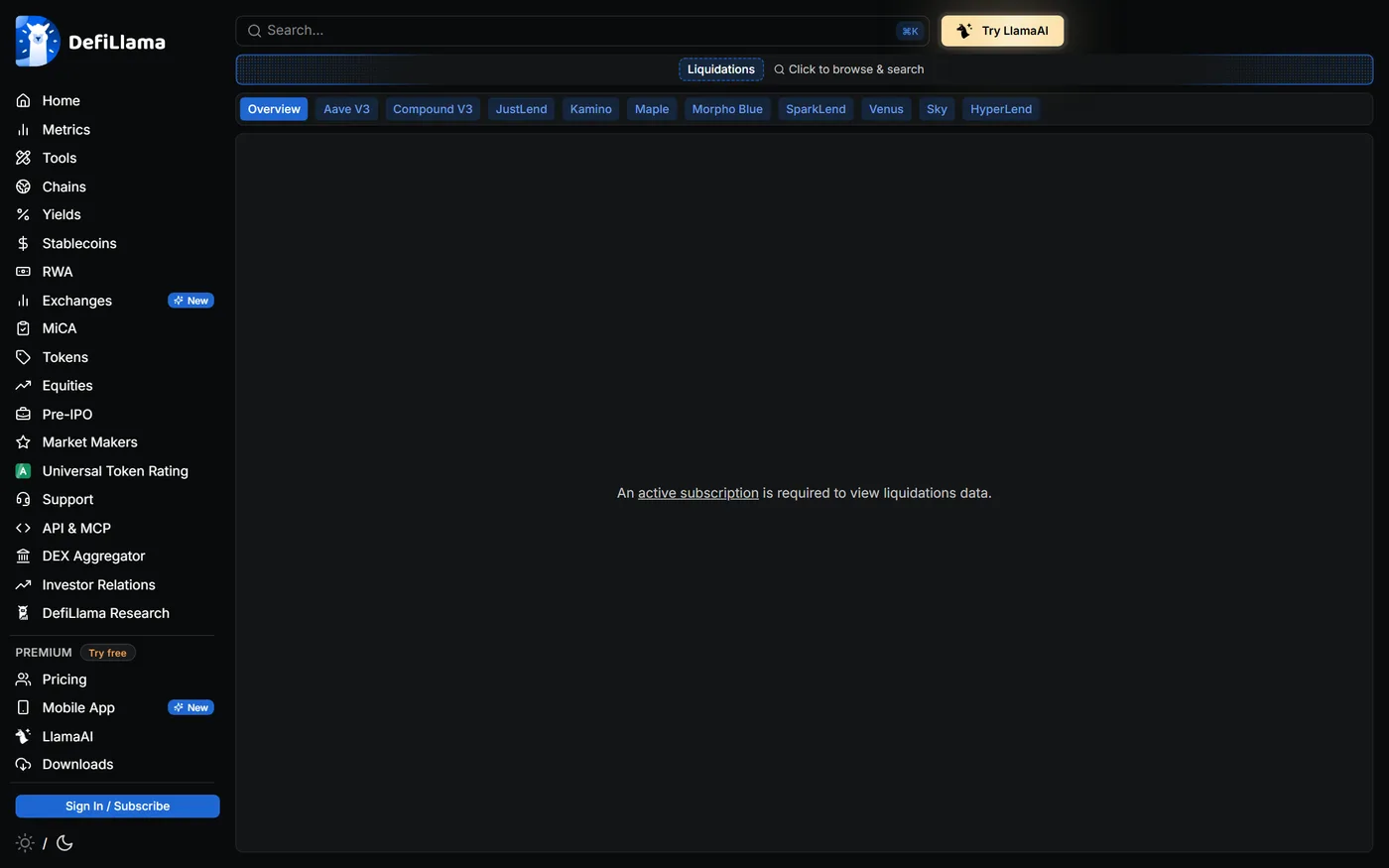Switch to the Aave V3 tab

click(x=346, y=109)
